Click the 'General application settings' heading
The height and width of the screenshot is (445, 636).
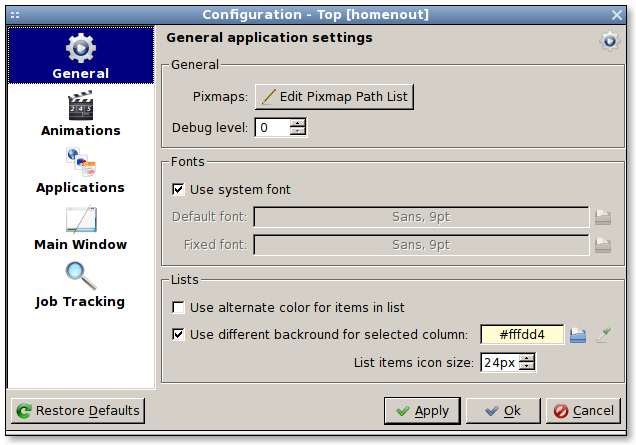pyautogui.click(x=269, y=38)
